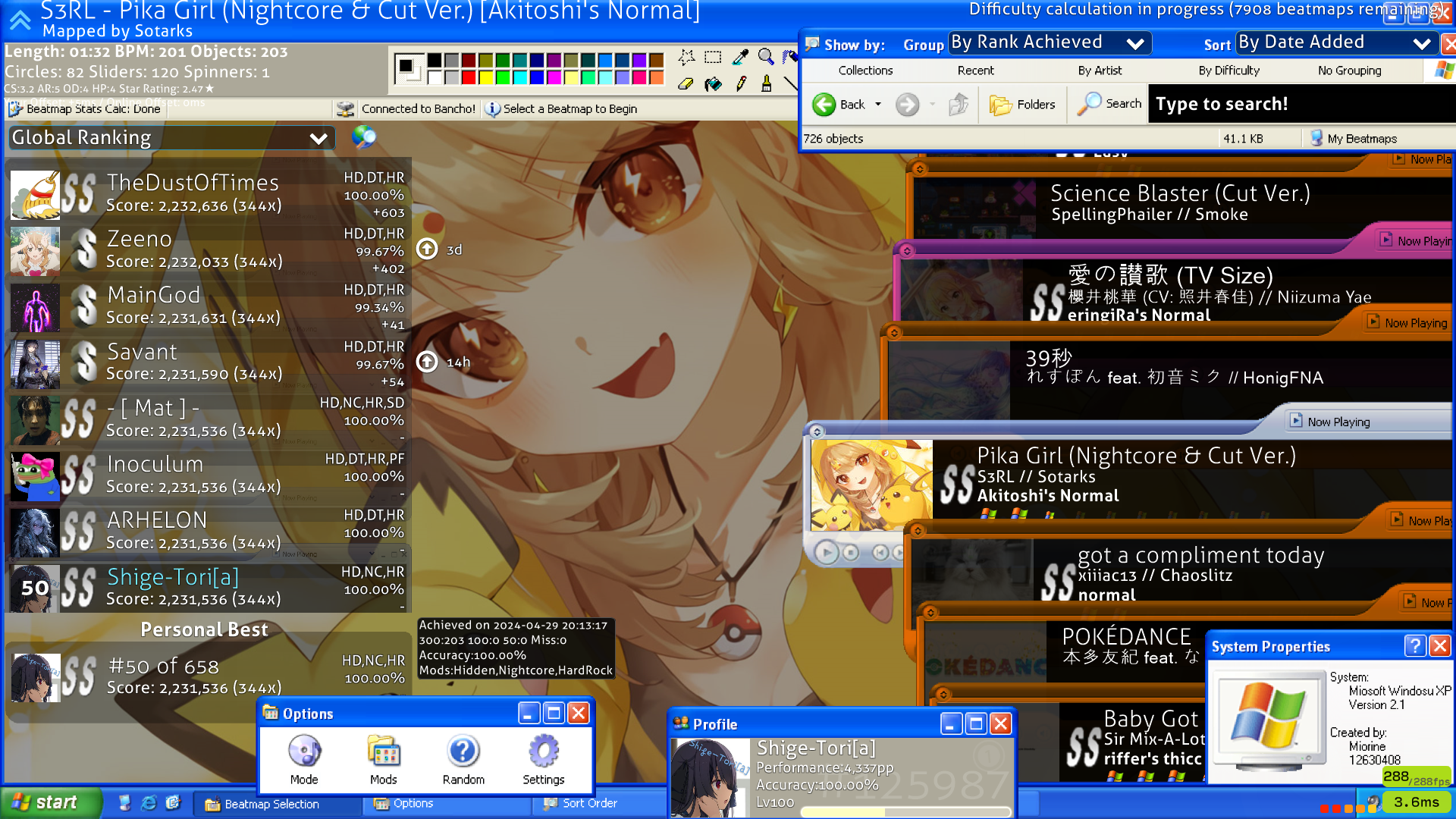Viewport: 1456px width, 819px height.
Task: Toggle expander on POKÉDANCE card
Action: (930, 612)
